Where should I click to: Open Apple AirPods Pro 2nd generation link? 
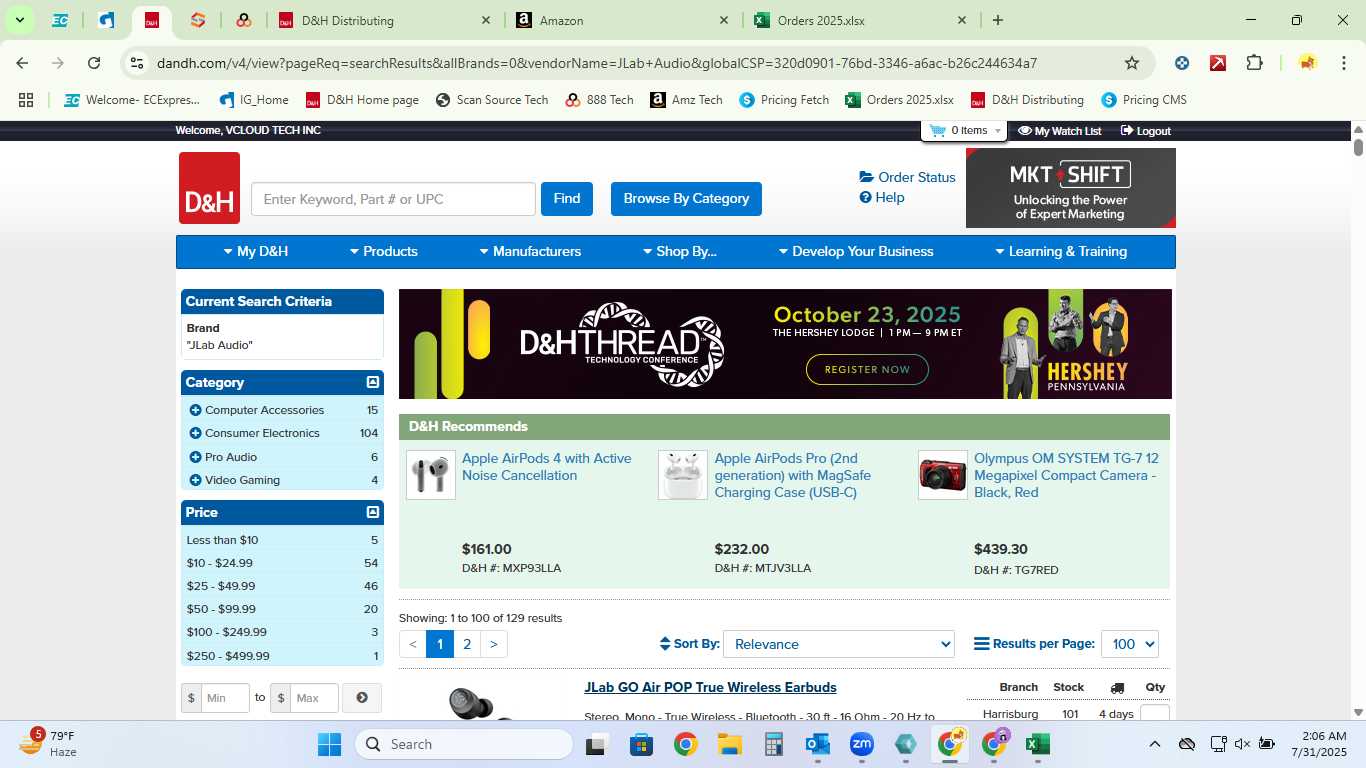point(793,475)
